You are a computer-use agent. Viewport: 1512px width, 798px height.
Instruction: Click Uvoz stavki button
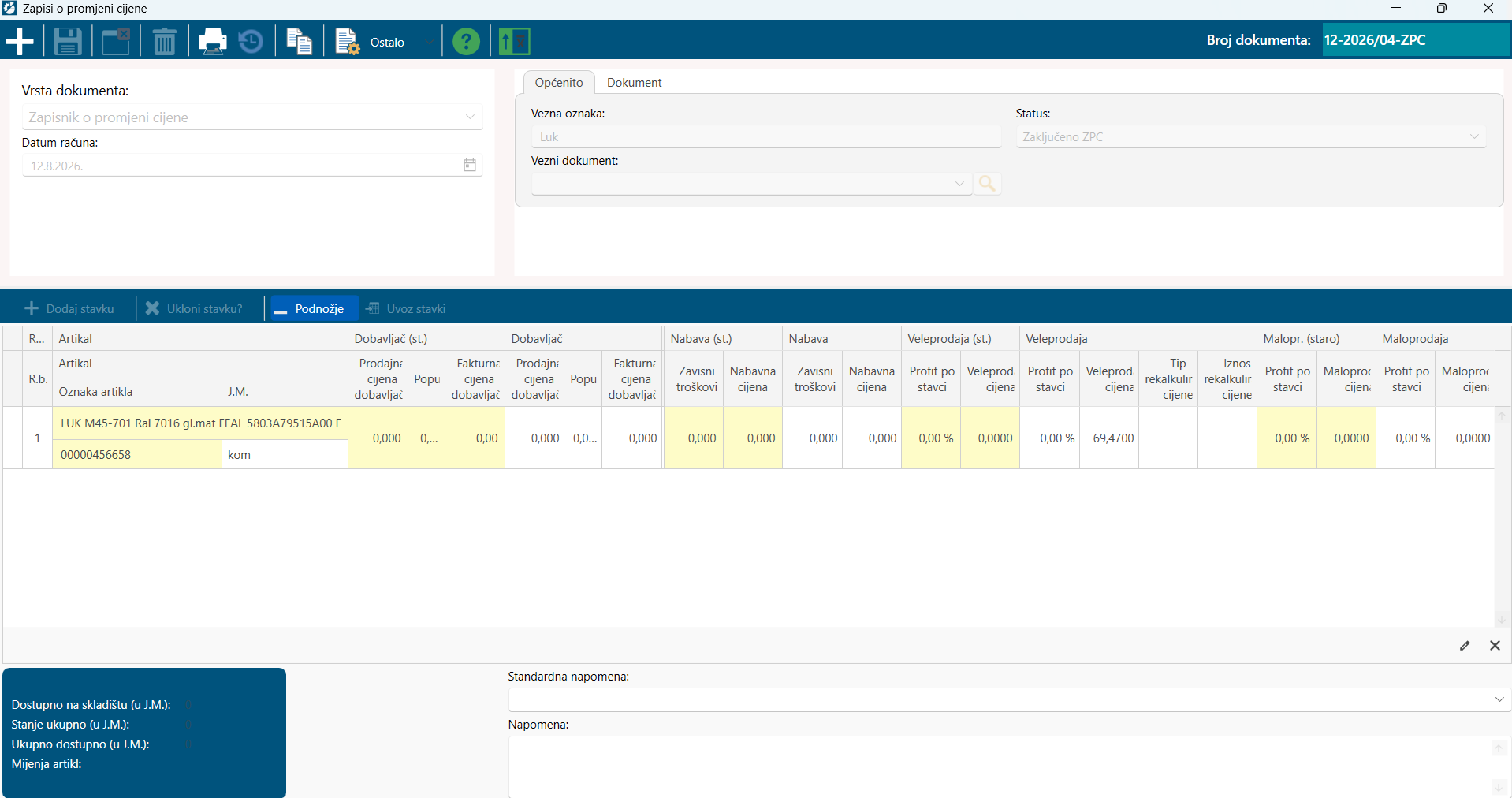click(407, 308)
